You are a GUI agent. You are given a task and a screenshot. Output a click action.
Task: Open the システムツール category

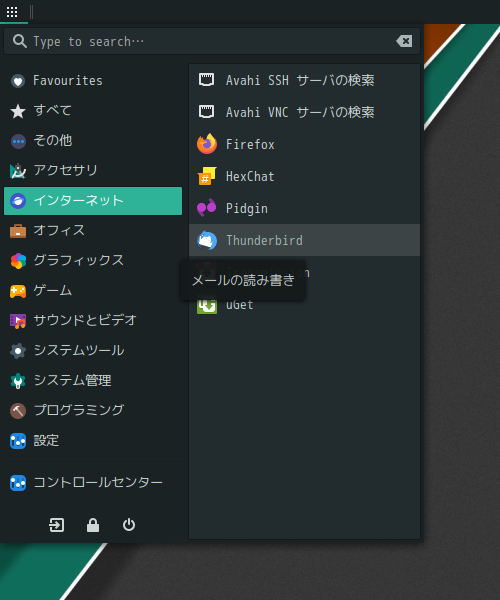[93, 351]
